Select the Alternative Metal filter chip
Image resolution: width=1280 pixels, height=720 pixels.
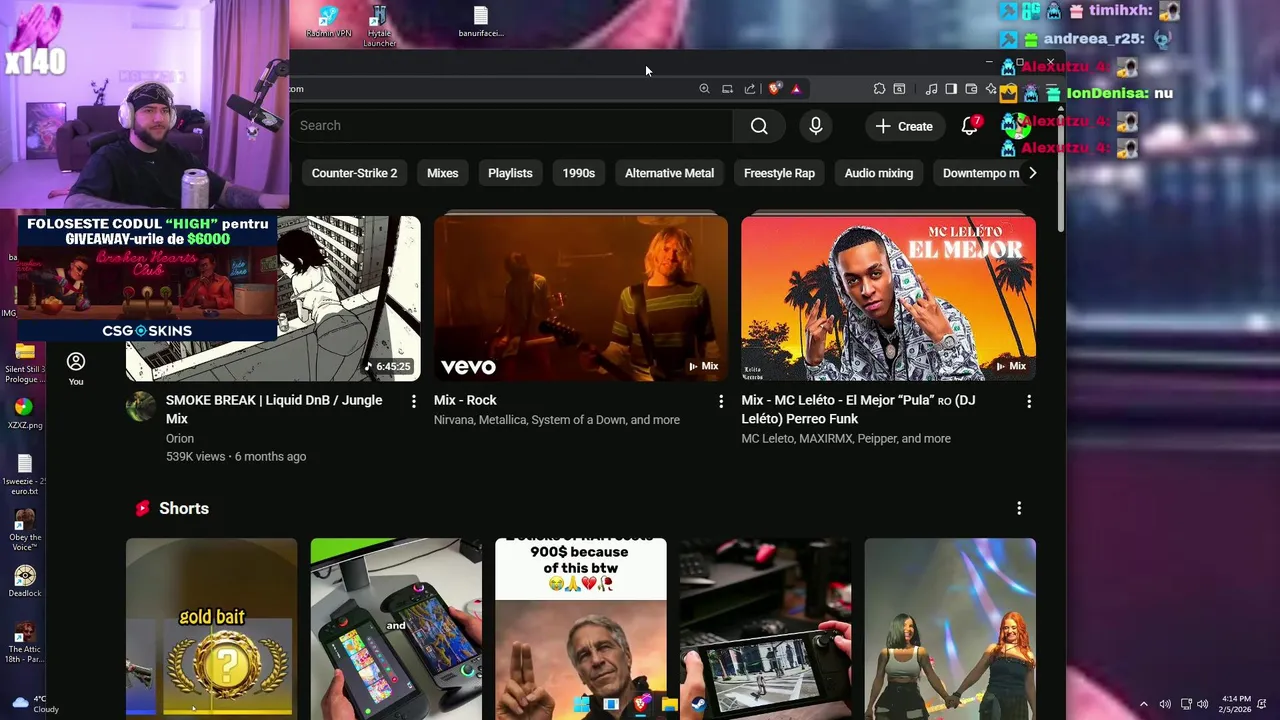click(x=669, y=173)
